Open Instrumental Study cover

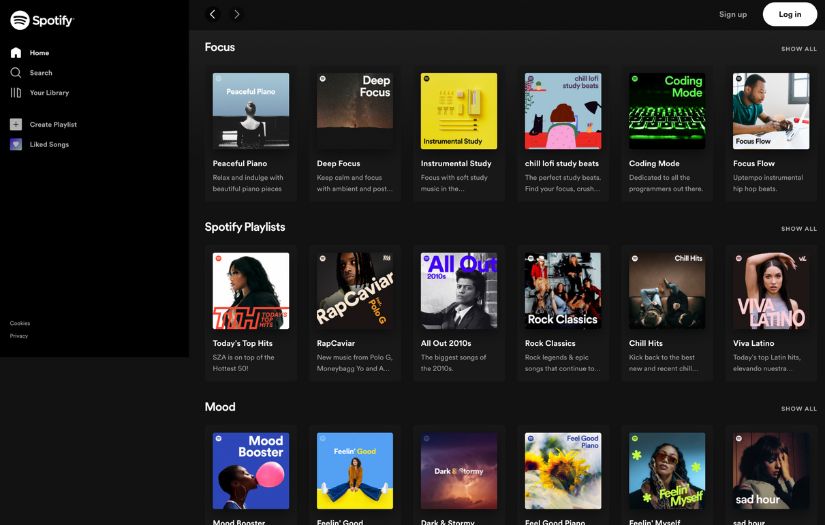coord(459,111)
